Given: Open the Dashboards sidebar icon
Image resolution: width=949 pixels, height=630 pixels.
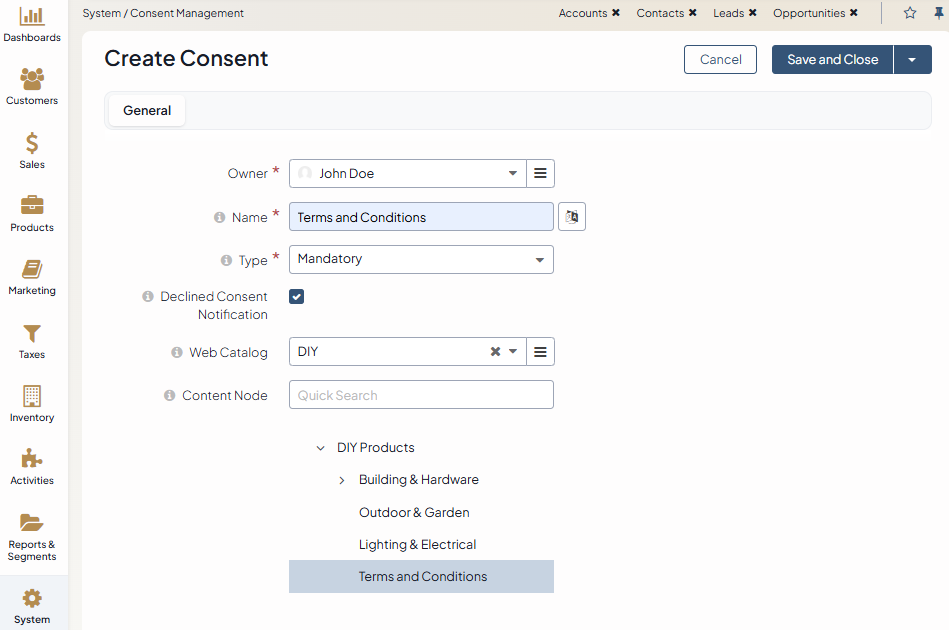Looking at the screenshot, I should [32, 17].
